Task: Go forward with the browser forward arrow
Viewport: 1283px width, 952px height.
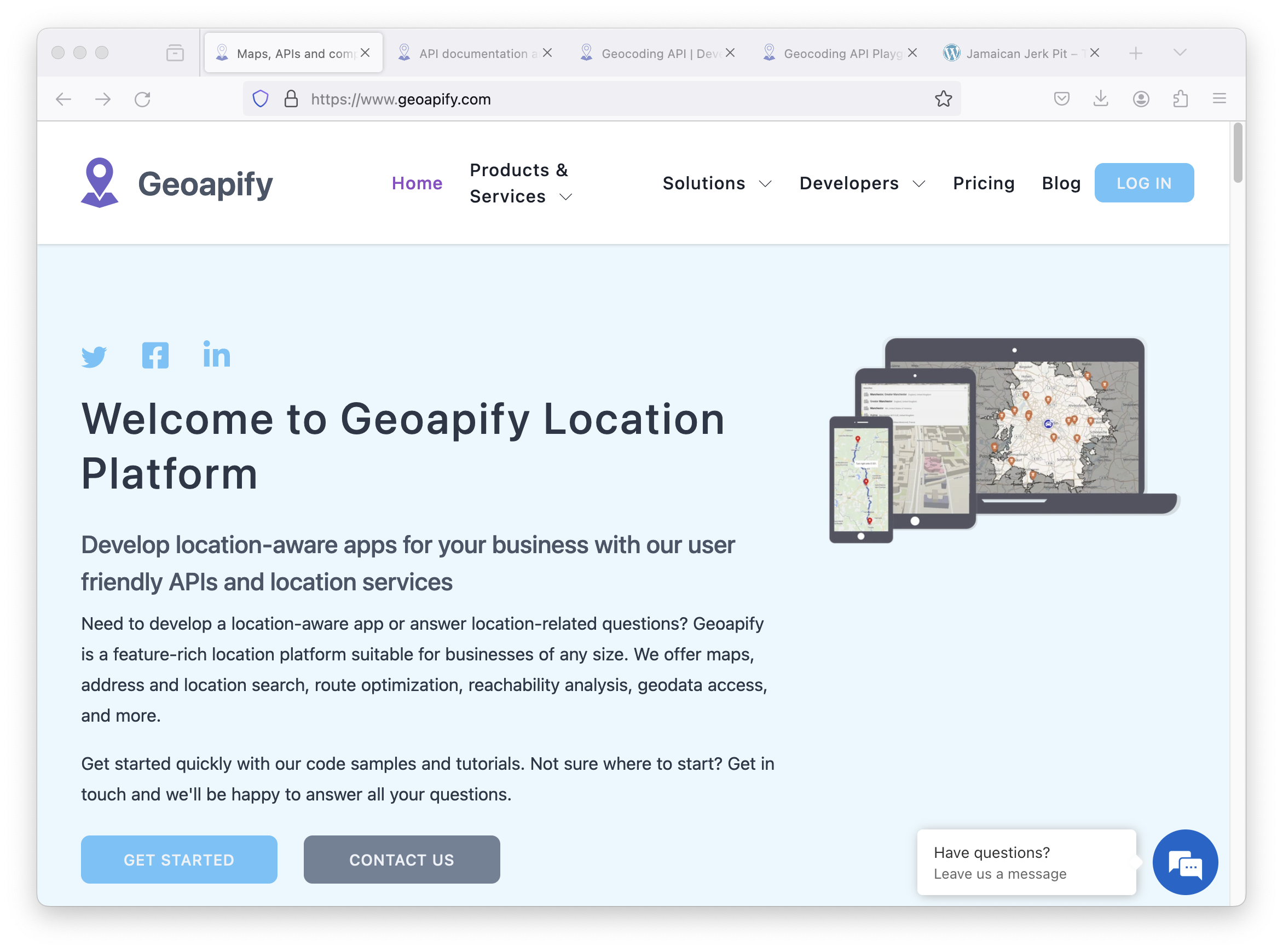Action: click(x=102, y=99)
